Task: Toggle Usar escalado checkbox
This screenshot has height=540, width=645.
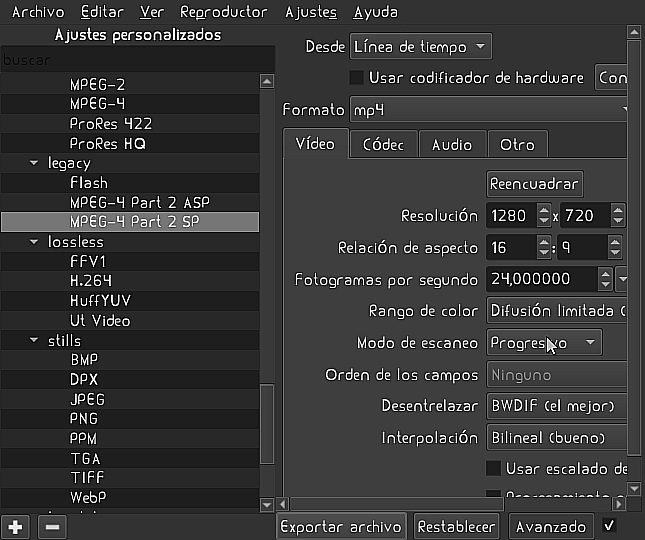Action: click(x=493, y=468)
